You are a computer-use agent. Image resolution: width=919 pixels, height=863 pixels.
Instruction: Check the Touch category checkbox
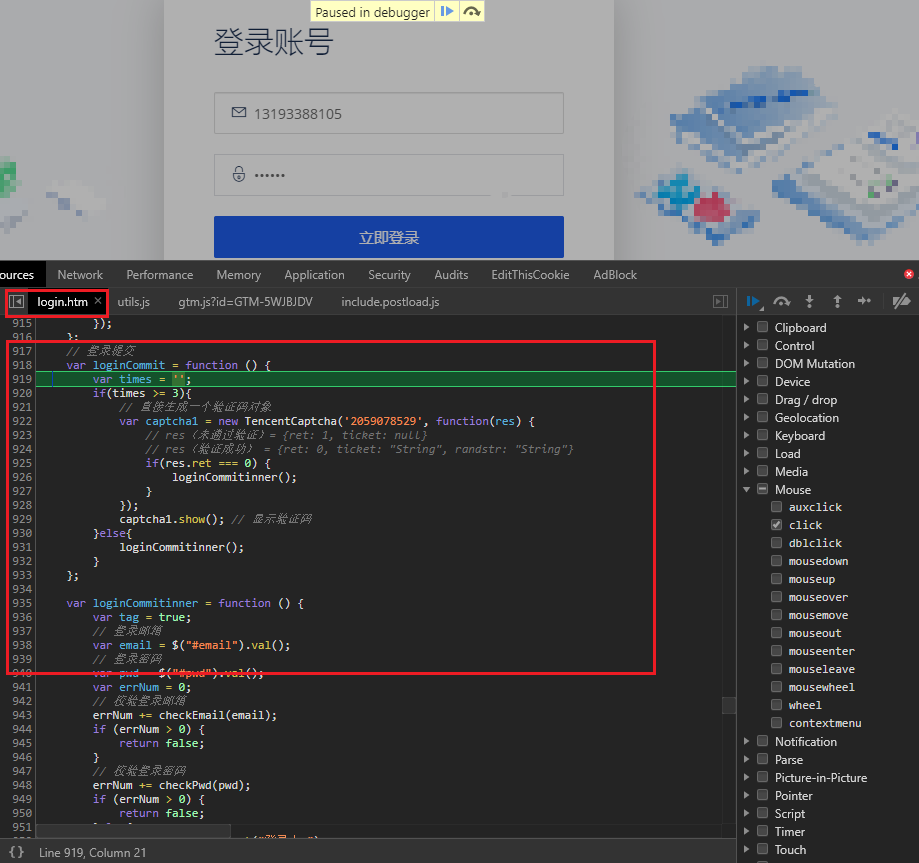[x=763, y=849]
